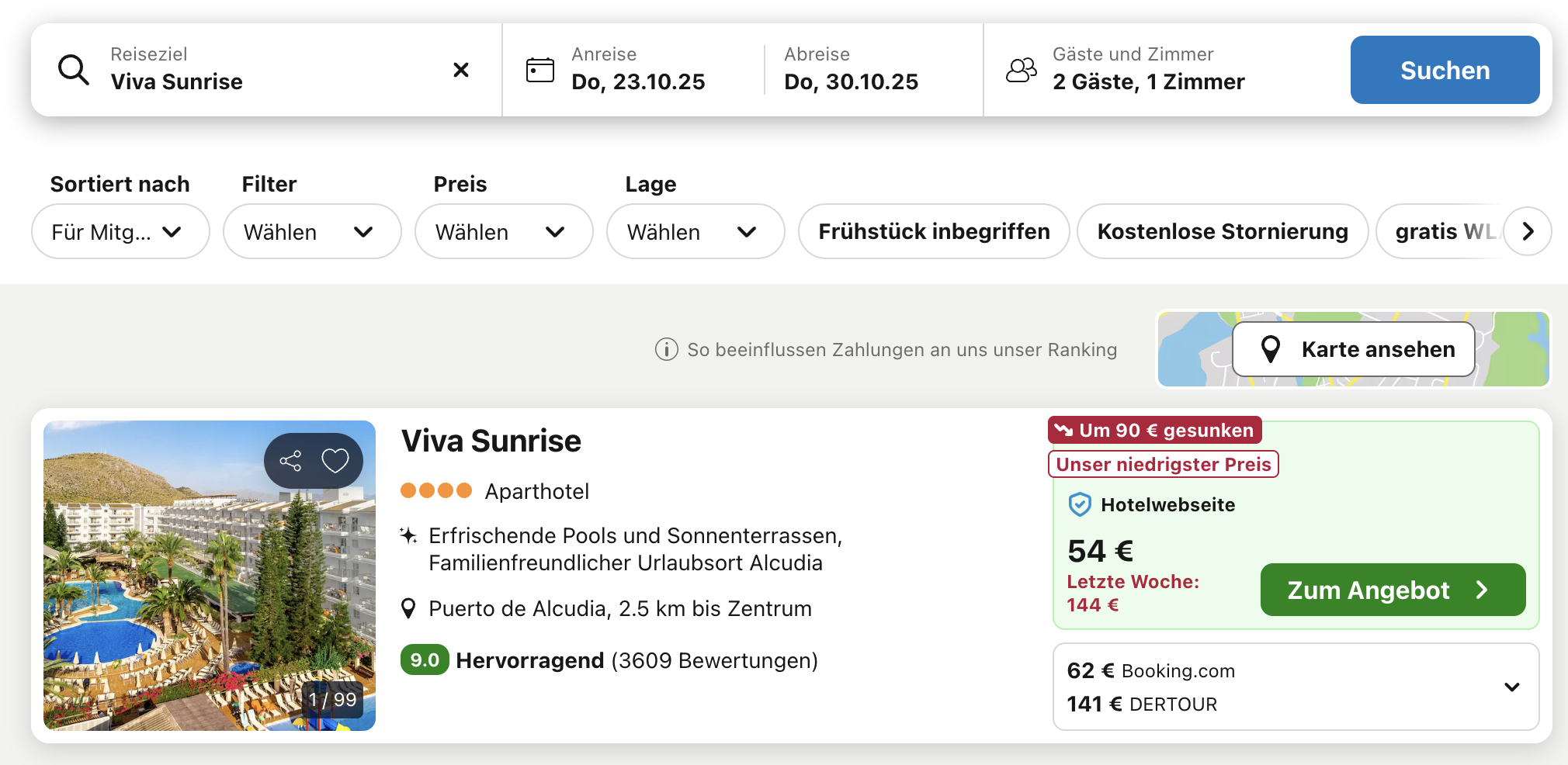
Task: Enable the Kostenlose Stornierung filter
Action: pos(1222,231)
